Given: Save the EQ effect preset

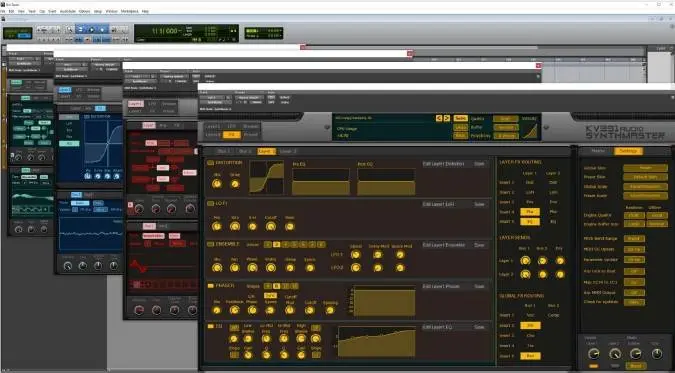Looking at the screenshot, I should click(x=479, y=327).
